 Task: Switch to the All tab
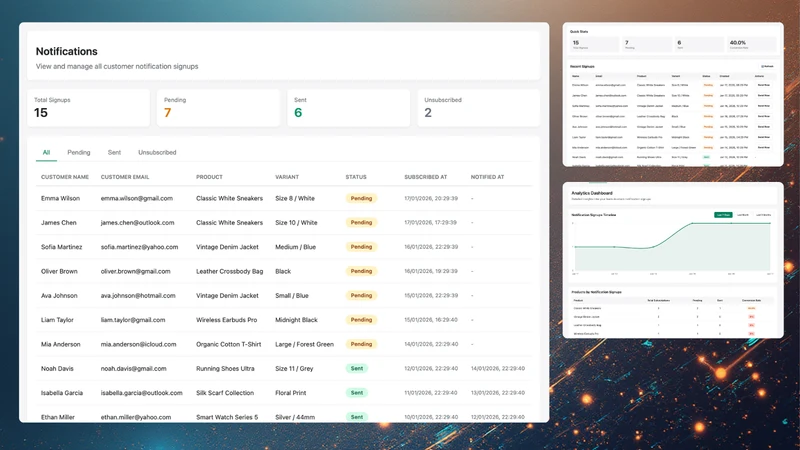tap(46, 153)
